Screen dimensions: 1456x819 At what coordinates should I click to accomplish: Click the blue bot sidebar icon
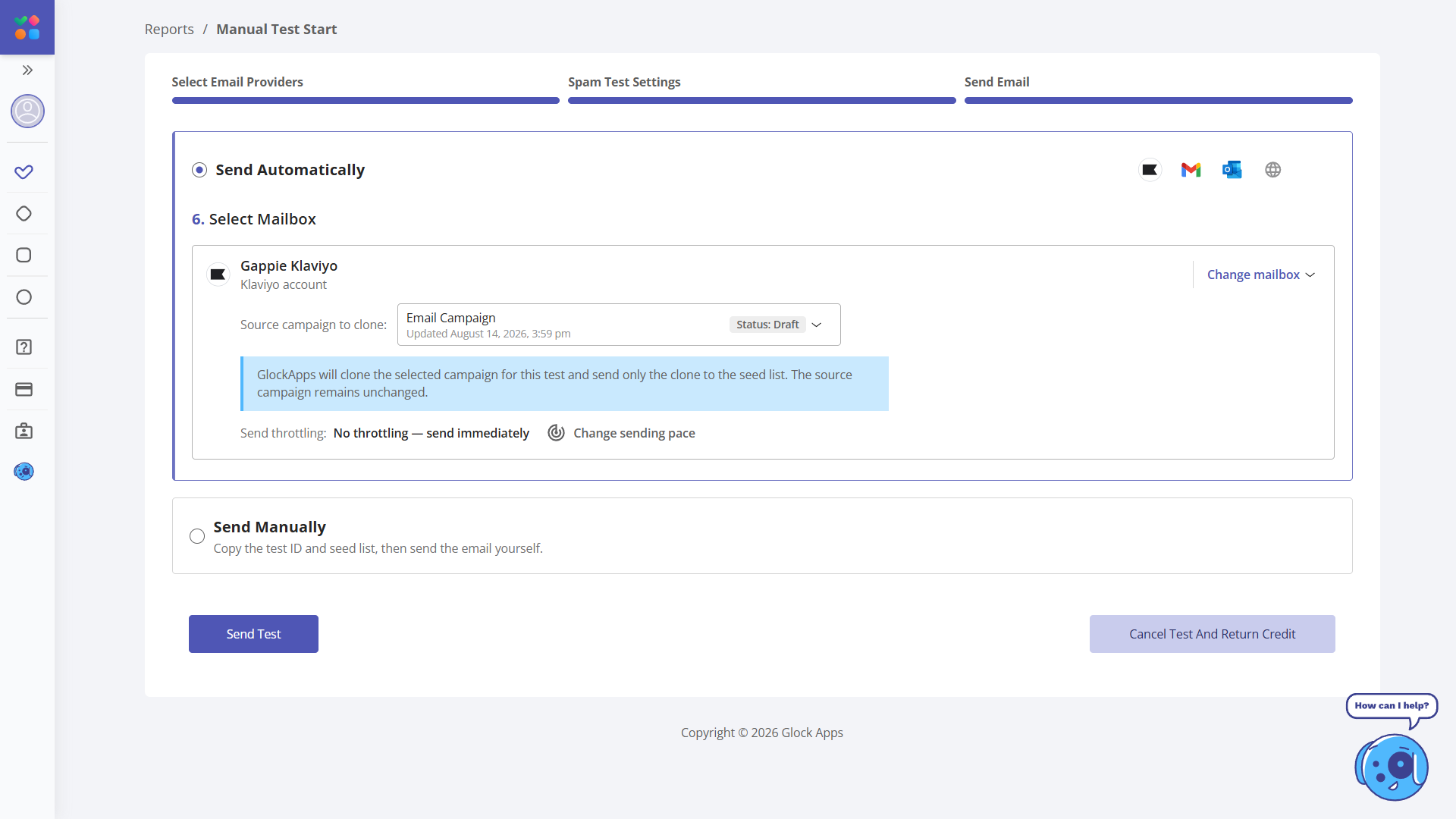pyautogui.click(x=24, y=472)
